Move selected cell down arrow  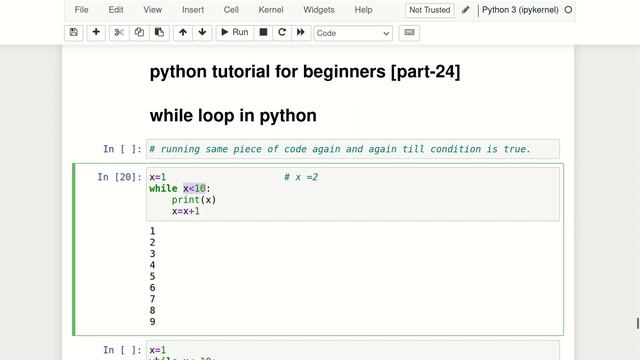click(x=202, y=33)
